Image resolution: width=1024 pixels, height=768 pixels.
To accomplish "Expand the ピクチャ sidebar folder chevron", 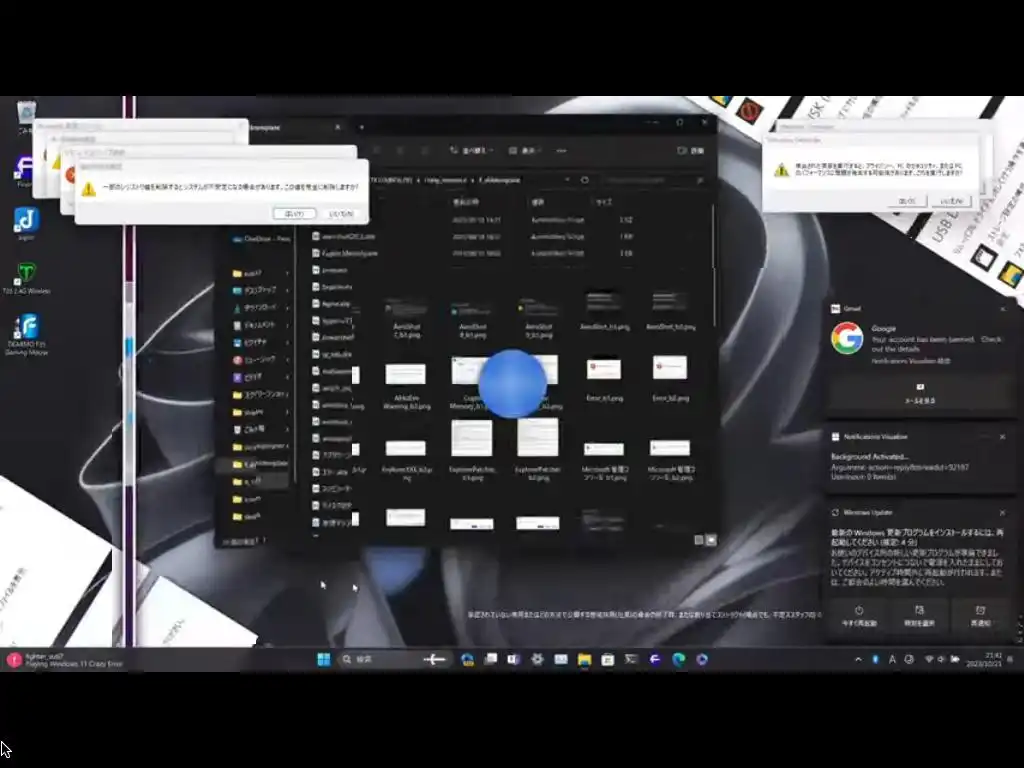I will point(287,342).
